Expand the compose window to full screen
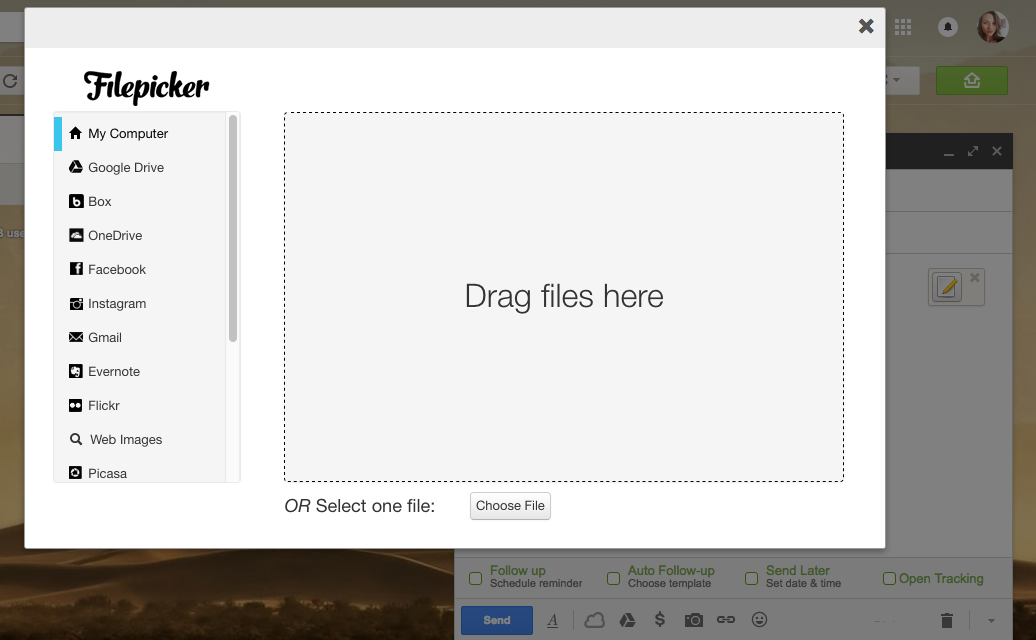The image size is (1036, 640). pos(973,151)
